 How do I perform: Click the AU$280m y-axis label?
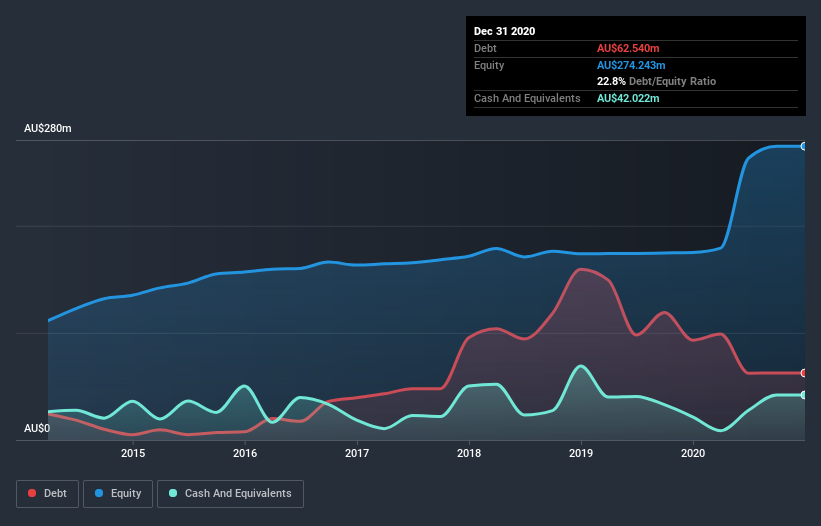click(48, 128)
